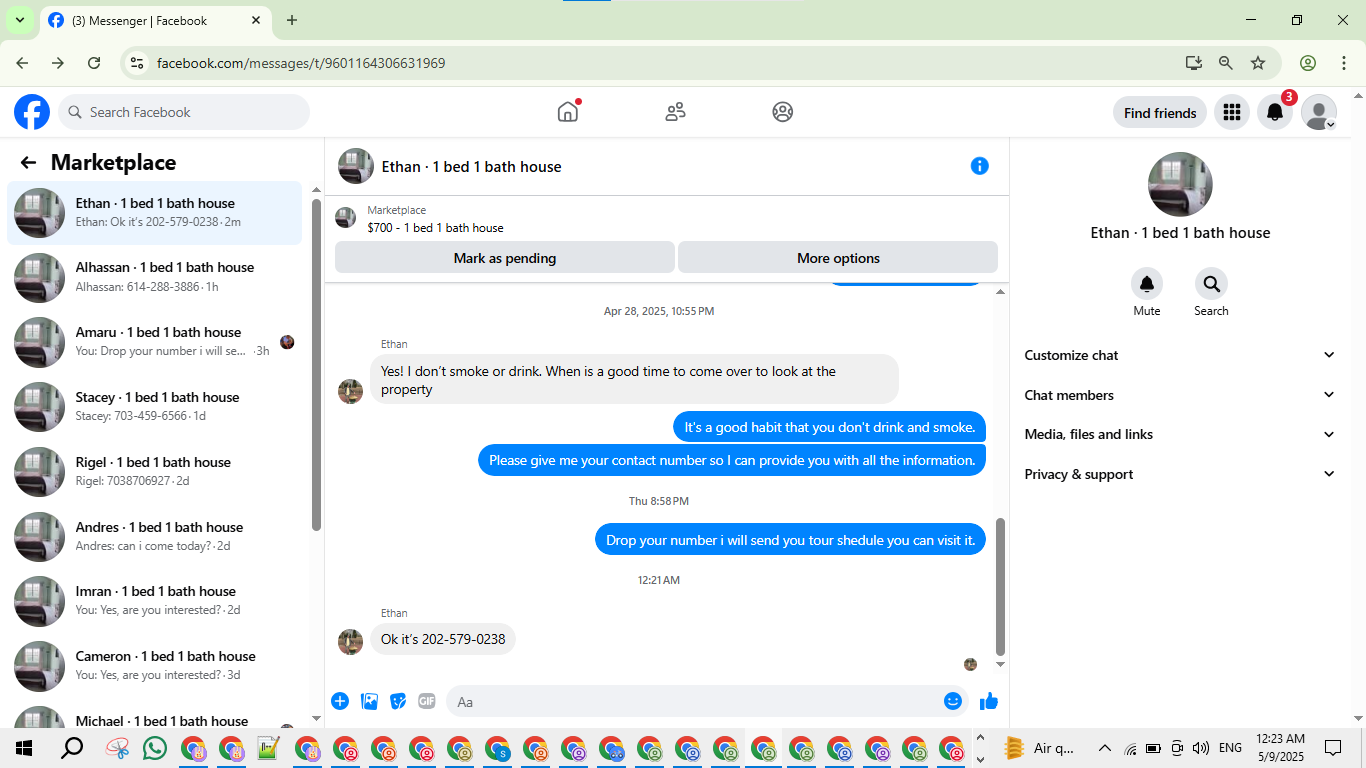The height and width of the screenshot is (768, 1366).
Task: Click the chat message scrollbar thumb
Action: pos(1000,586)
